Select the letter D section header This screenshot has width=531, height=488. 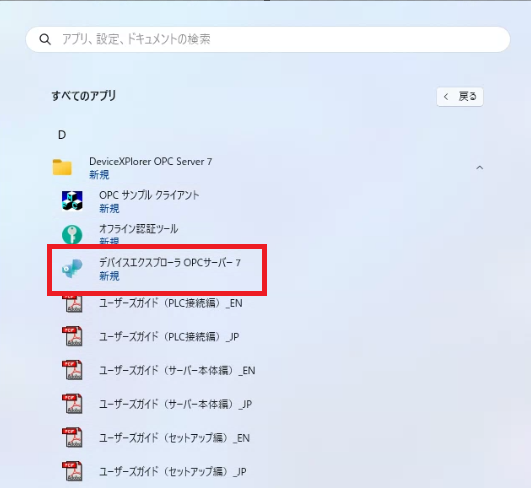[x=62, y=135]
